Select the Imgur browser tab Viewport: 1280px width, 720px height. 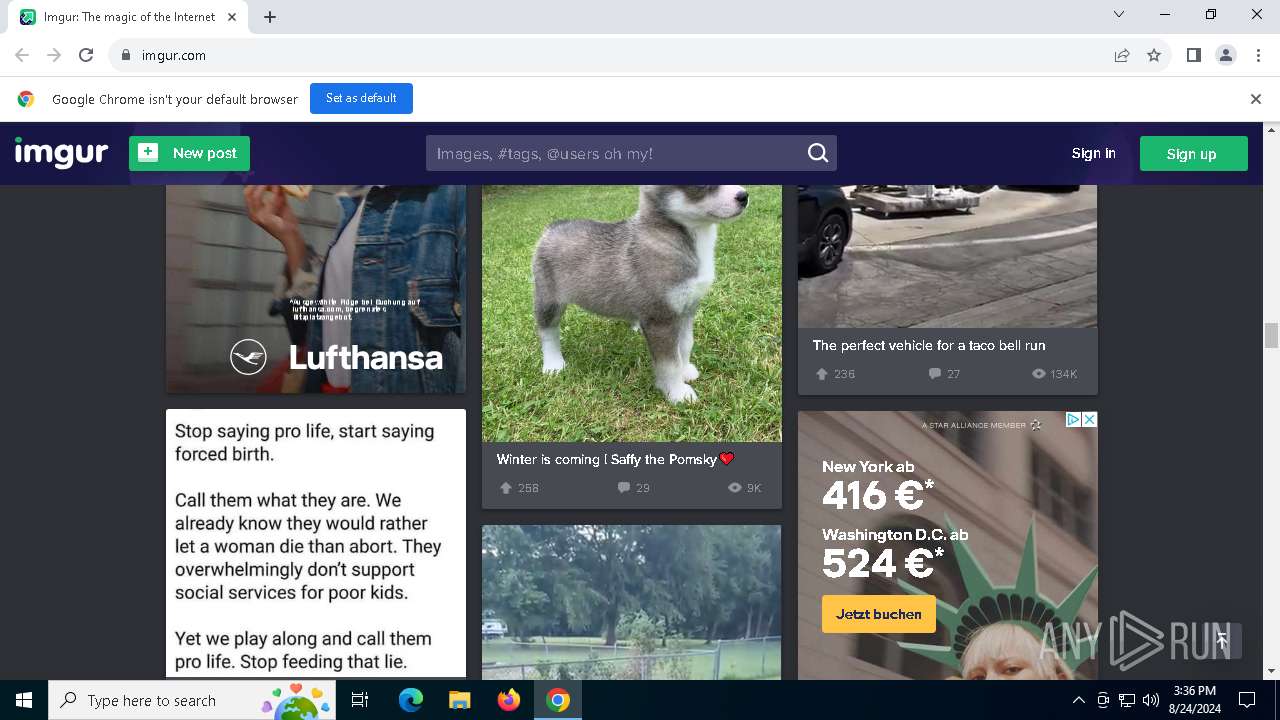(129, 17)
